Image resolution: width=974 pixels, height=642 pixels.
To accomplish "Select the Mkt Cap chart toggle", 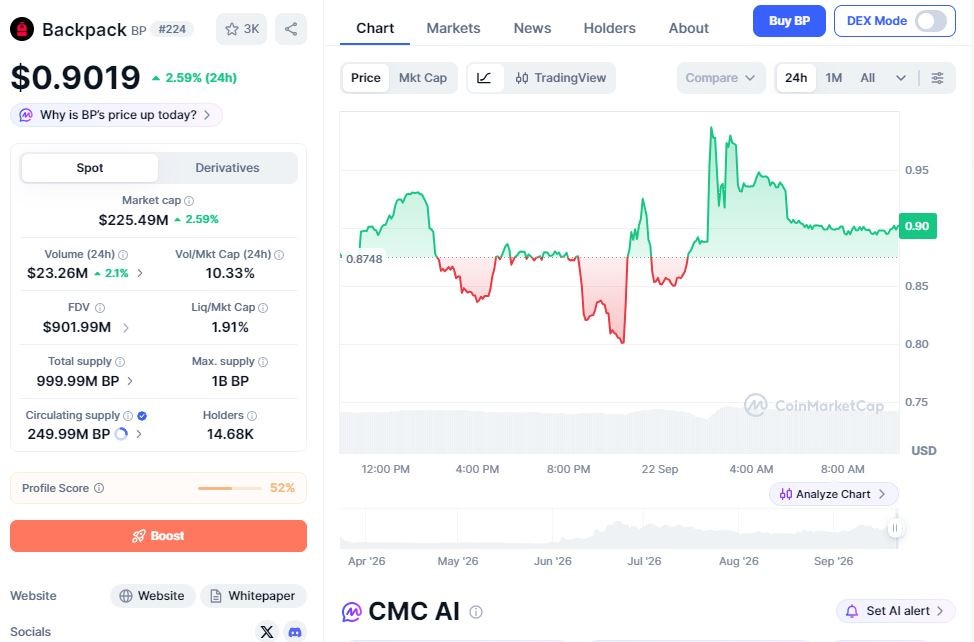I will click(x=423, y=78).
